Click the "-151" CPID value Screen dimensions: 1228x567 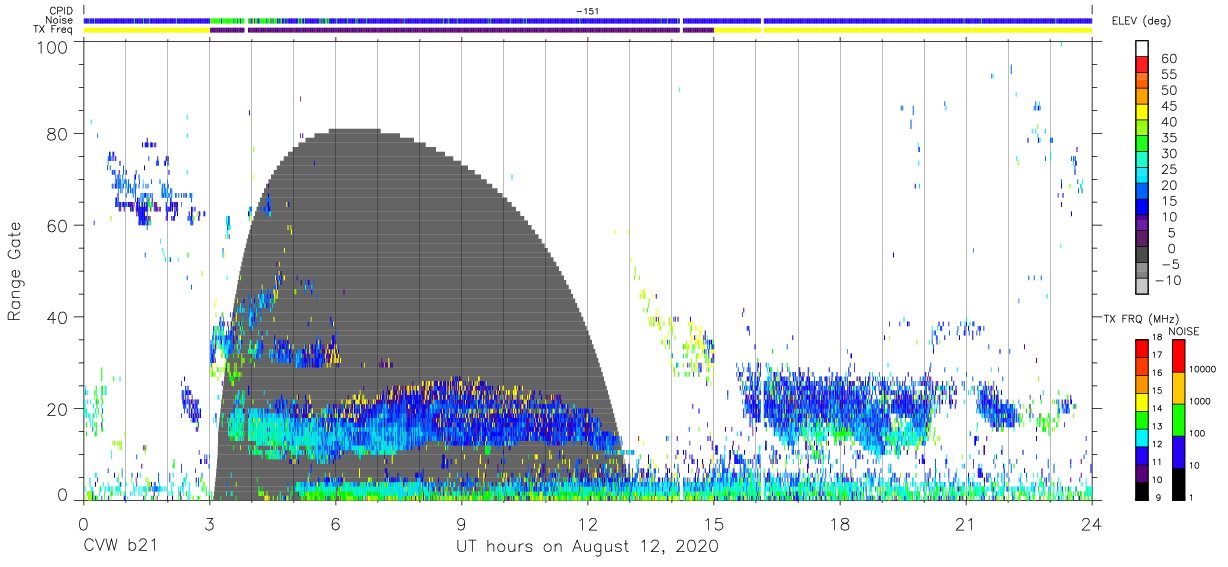pos(587,11)
